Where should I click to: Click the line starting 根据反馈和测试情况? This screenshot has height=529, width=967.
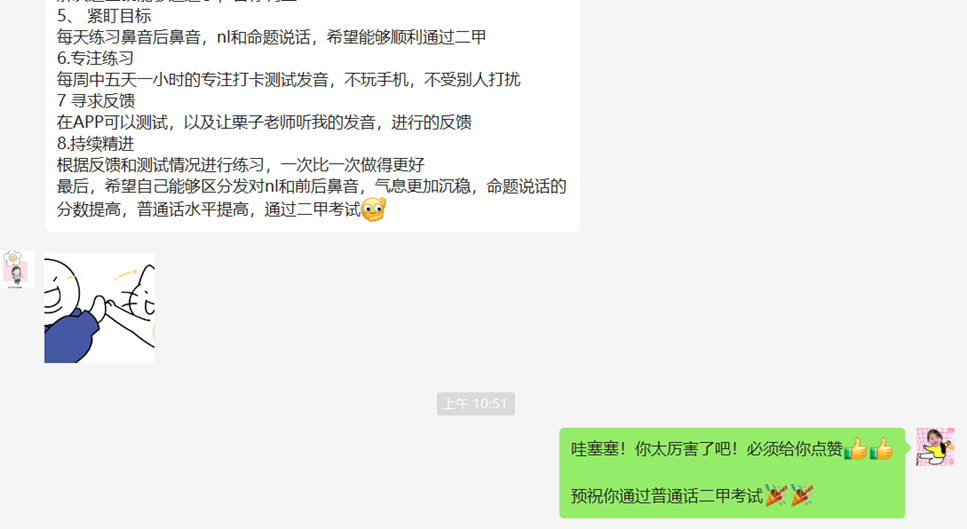pos(241,165)
